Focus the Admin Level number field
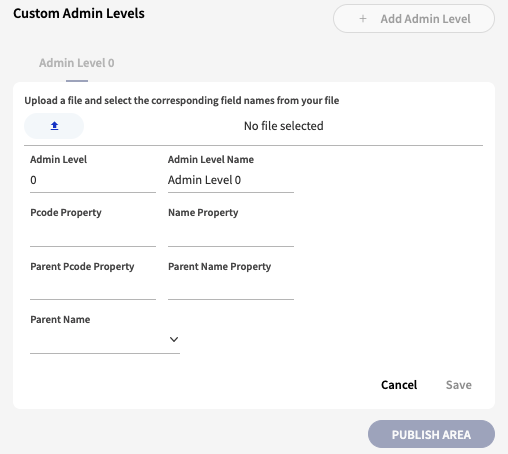 [93, 180]
